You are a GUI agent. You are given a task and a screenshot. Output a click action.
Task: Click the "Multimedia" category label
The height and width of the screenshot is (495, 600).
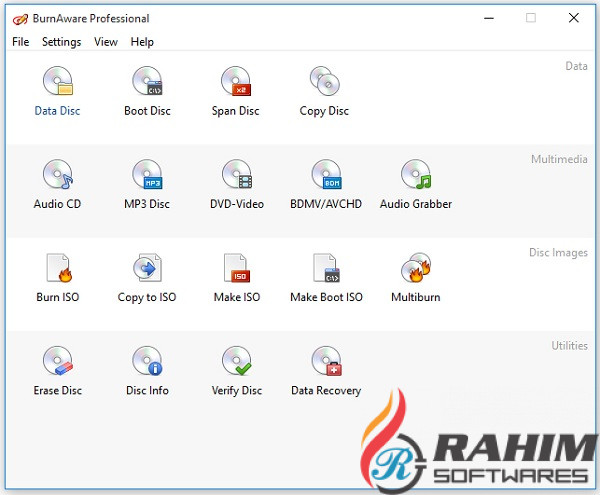559,159
